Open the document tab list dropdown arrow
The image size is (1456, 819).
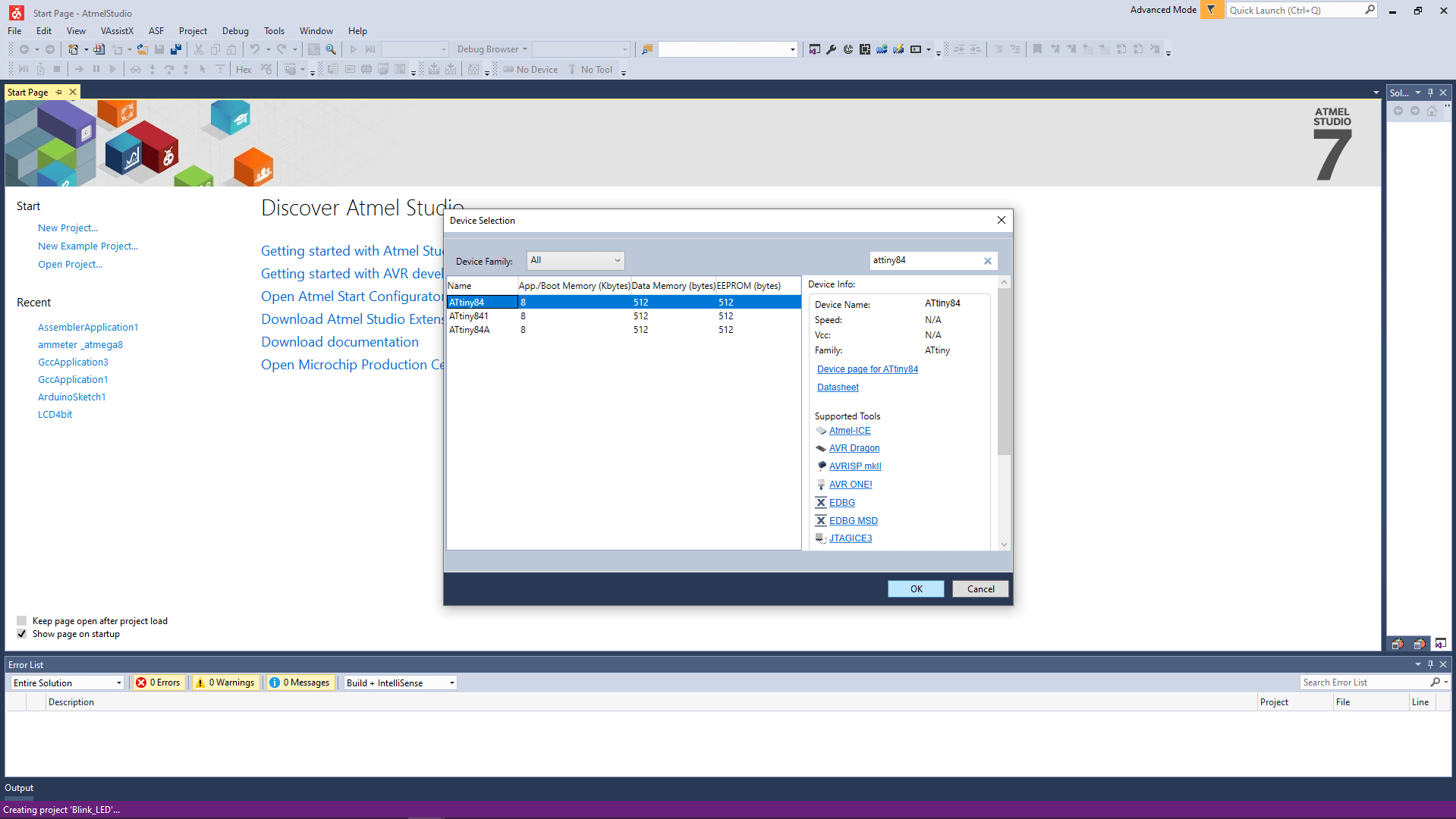coord(1376,93)
